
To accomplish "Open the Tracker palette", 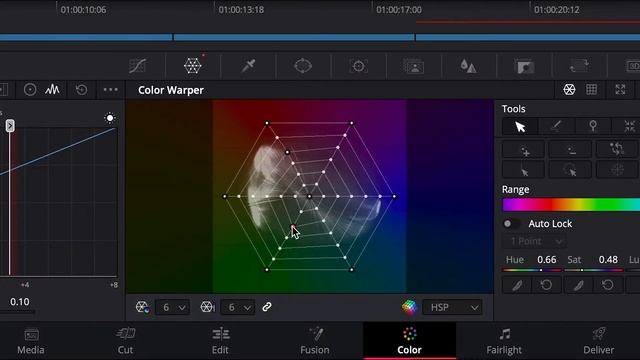I will (358, 66).
